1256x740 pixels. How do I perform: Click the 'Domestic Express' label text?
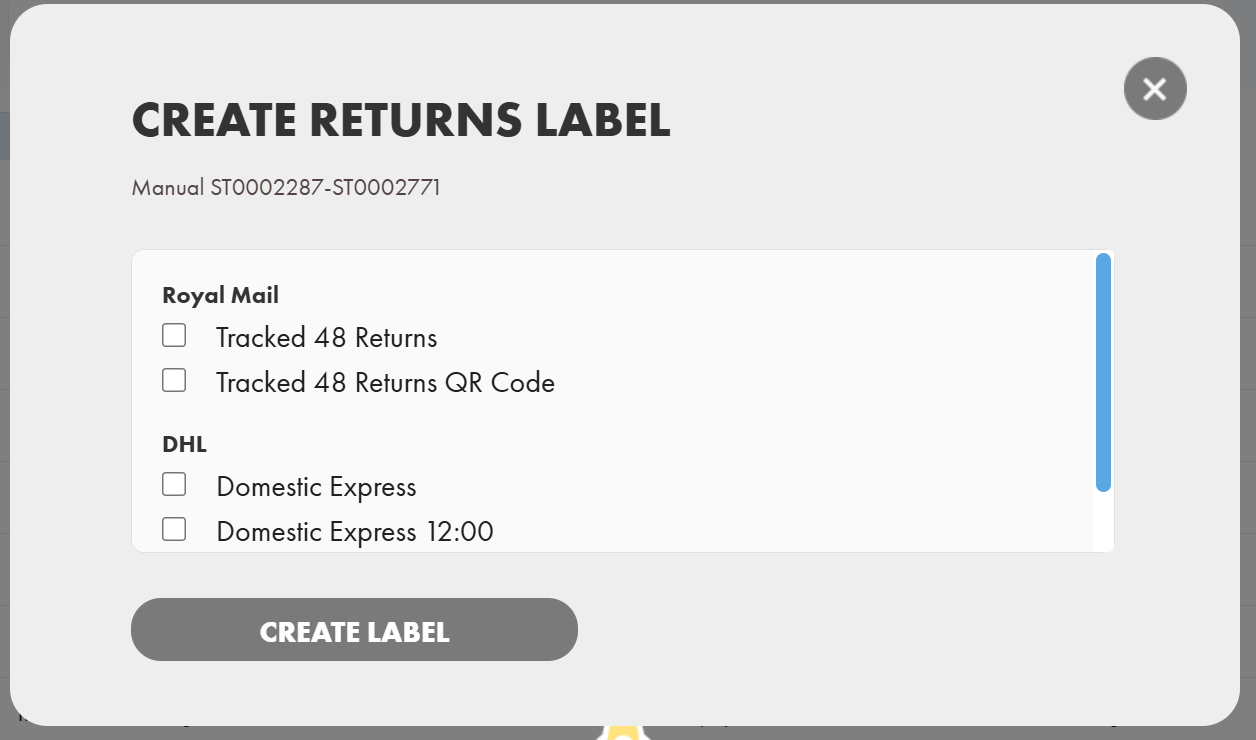316,487
